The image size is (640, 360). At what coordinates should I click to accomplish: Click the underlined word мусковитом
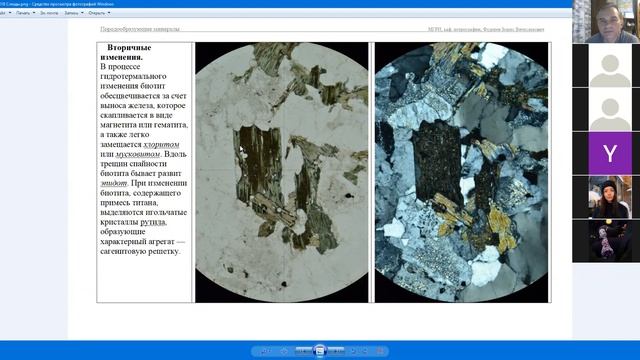138,154
